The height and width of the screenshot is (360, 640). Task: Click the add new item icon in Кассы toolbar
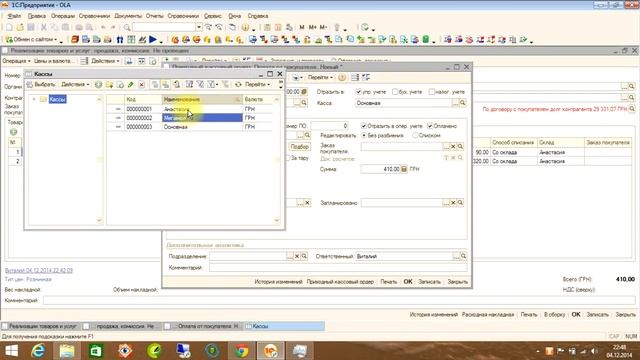(98, 84)
